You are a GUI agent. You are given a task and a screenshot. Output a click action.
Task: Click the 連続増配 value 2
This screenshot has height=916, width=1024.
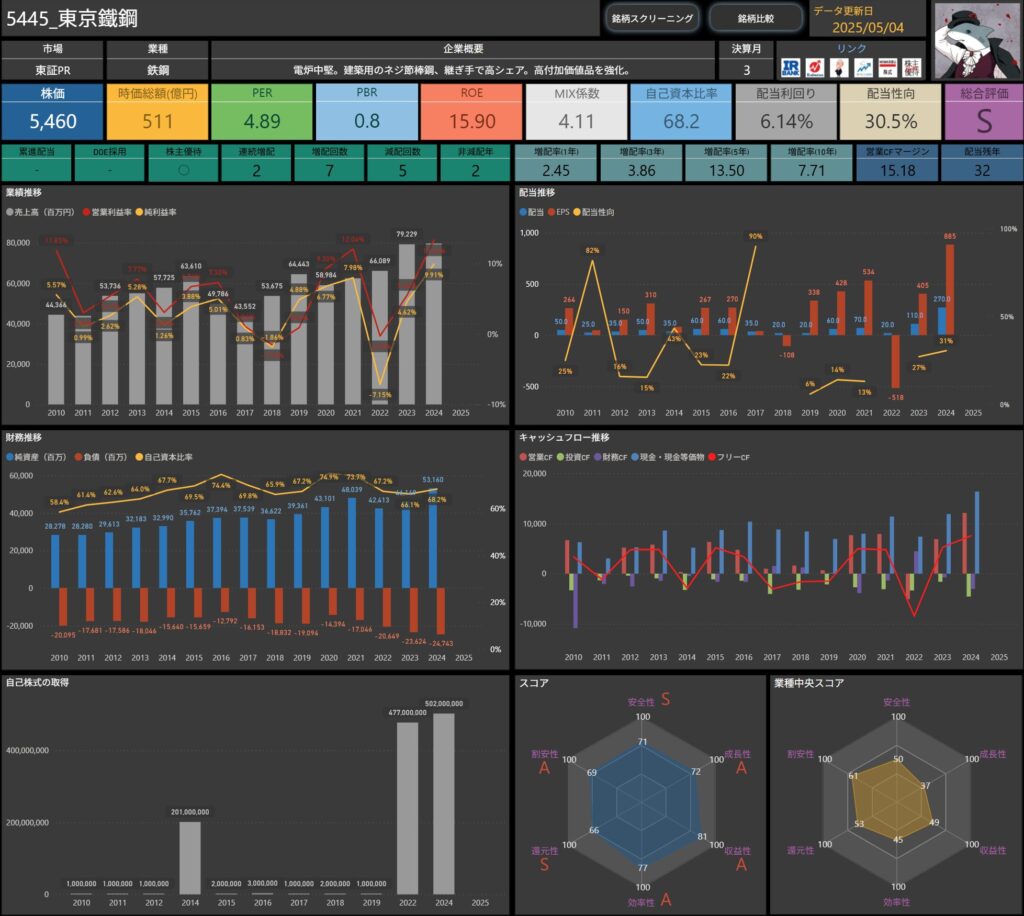pyautogui.click(x=257, y=171)
